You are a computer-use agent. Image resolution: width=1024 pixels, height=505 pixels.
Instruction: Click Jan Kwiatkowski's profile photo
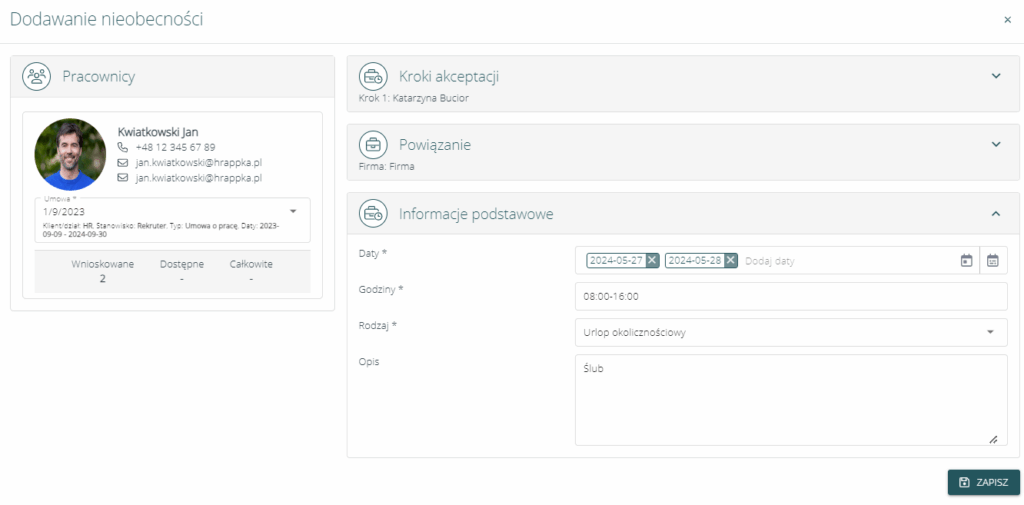coord(71,154)
